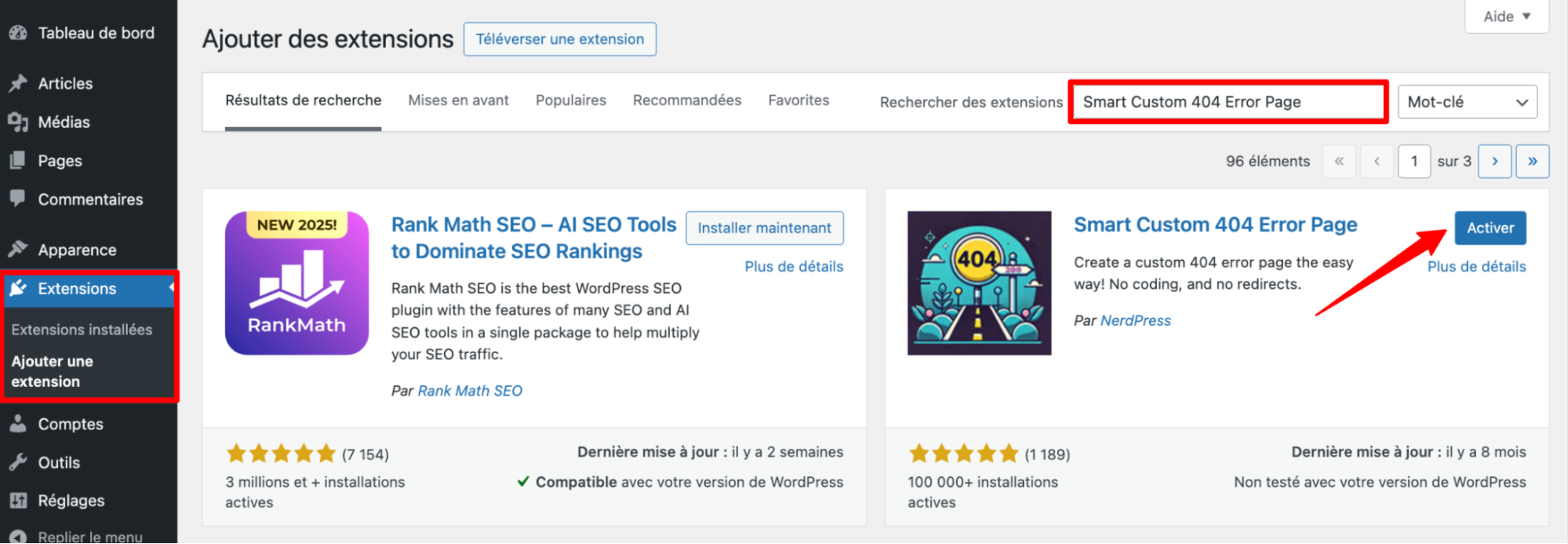
Task: Click the Apparence label in the sidebar
Action: point(77,250)
